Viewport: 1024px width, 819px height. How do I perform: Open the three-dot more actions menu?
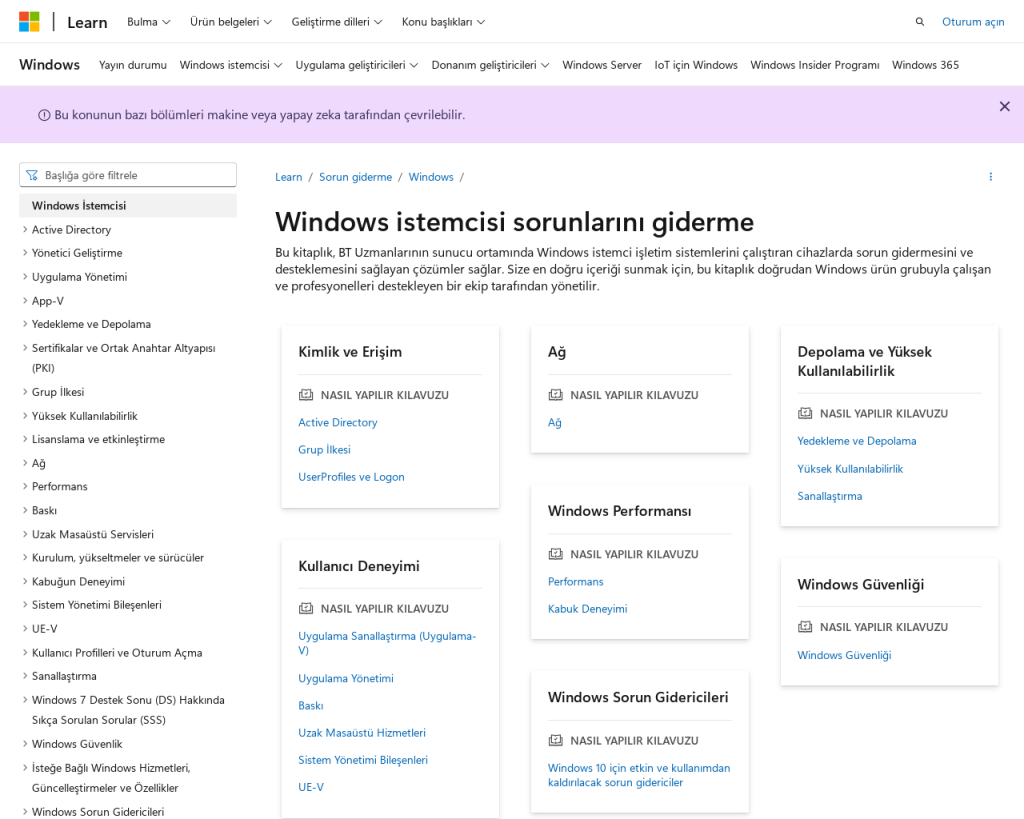pyautogui.click(x=991, y=177)
